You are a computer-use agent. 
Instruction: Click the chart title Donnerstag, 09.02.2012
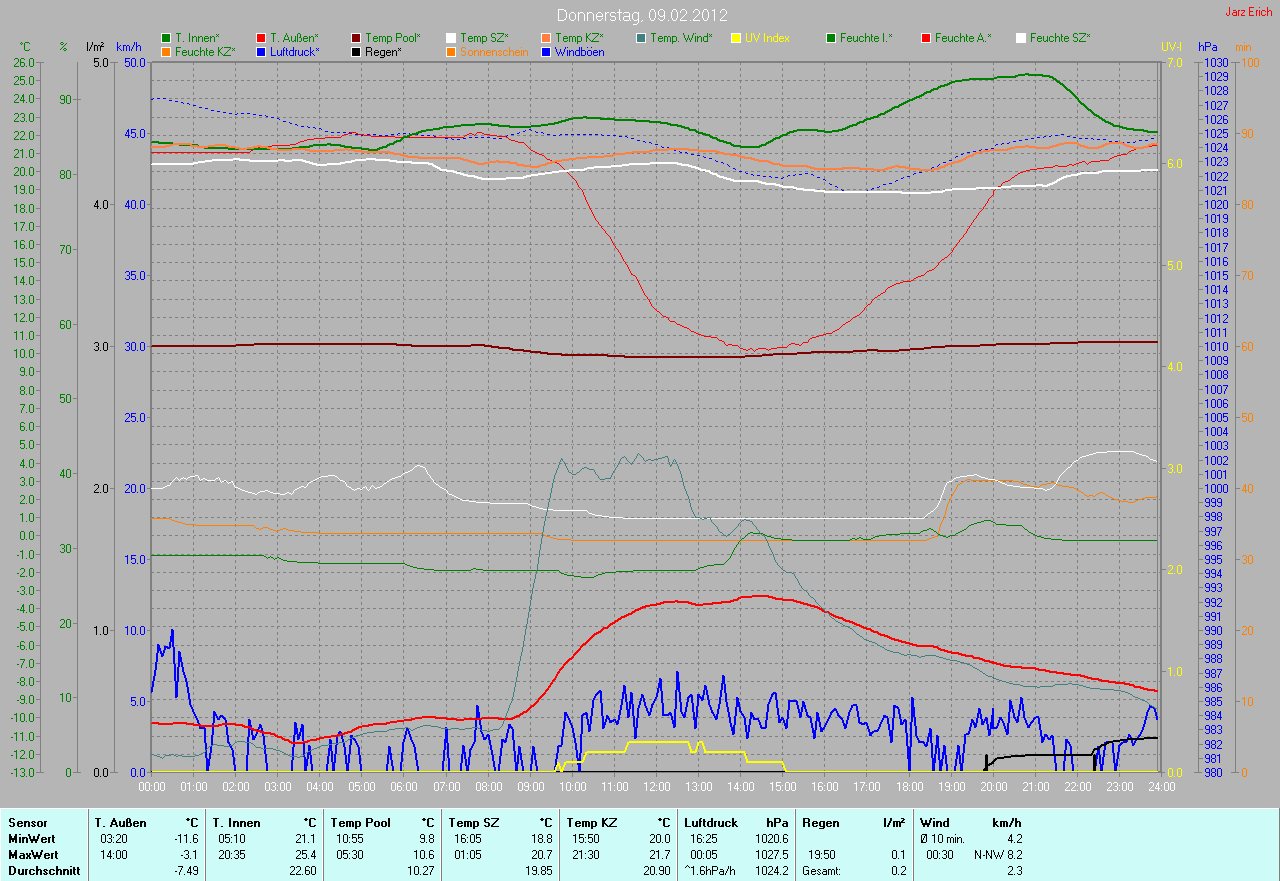pyautogui.click(x=641, y=15)
